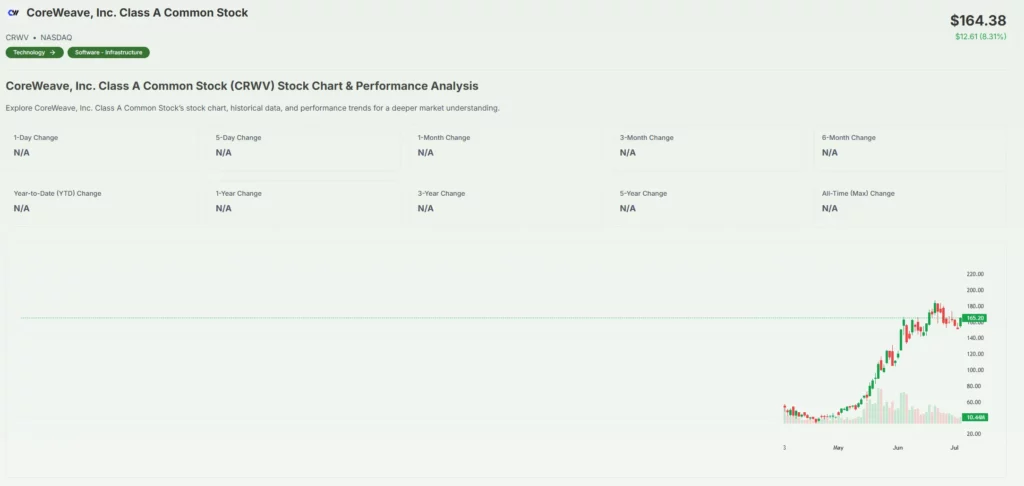1024x486 pixels.
Task: Select the 1-Month Change card
Action: coord(505,146)
